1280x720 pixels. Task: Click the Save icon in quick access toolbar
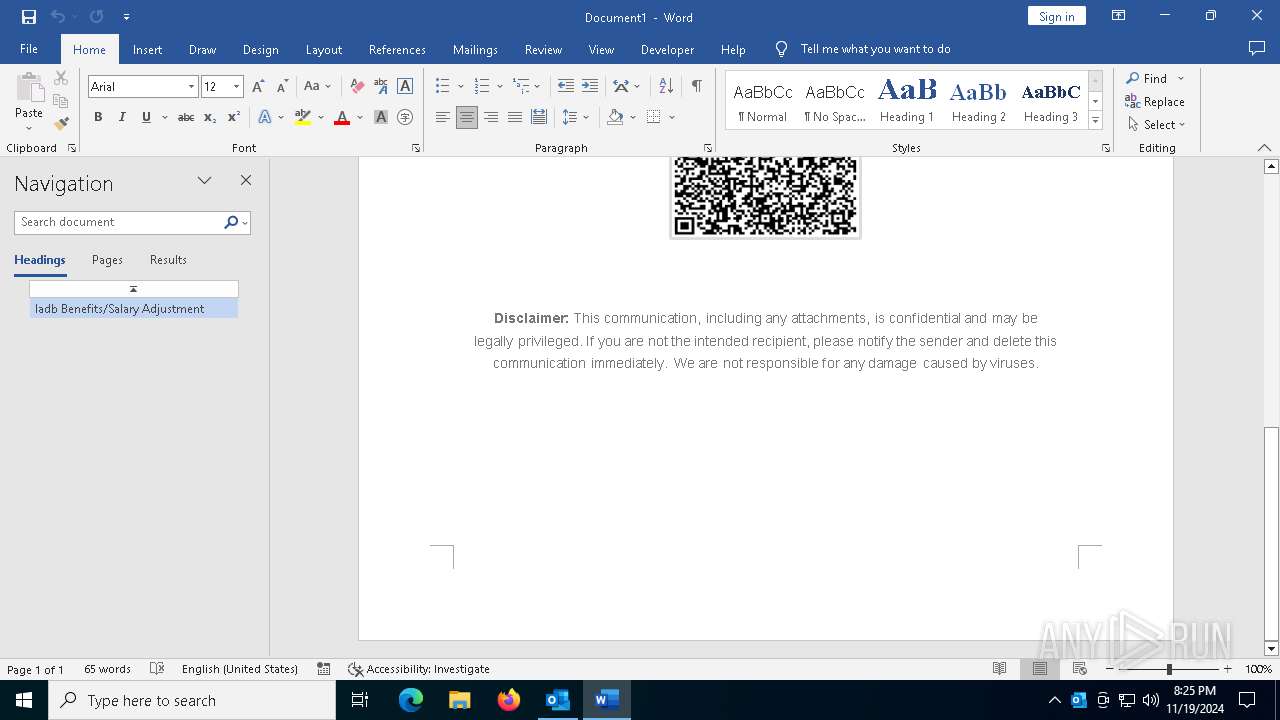(29, 17)
